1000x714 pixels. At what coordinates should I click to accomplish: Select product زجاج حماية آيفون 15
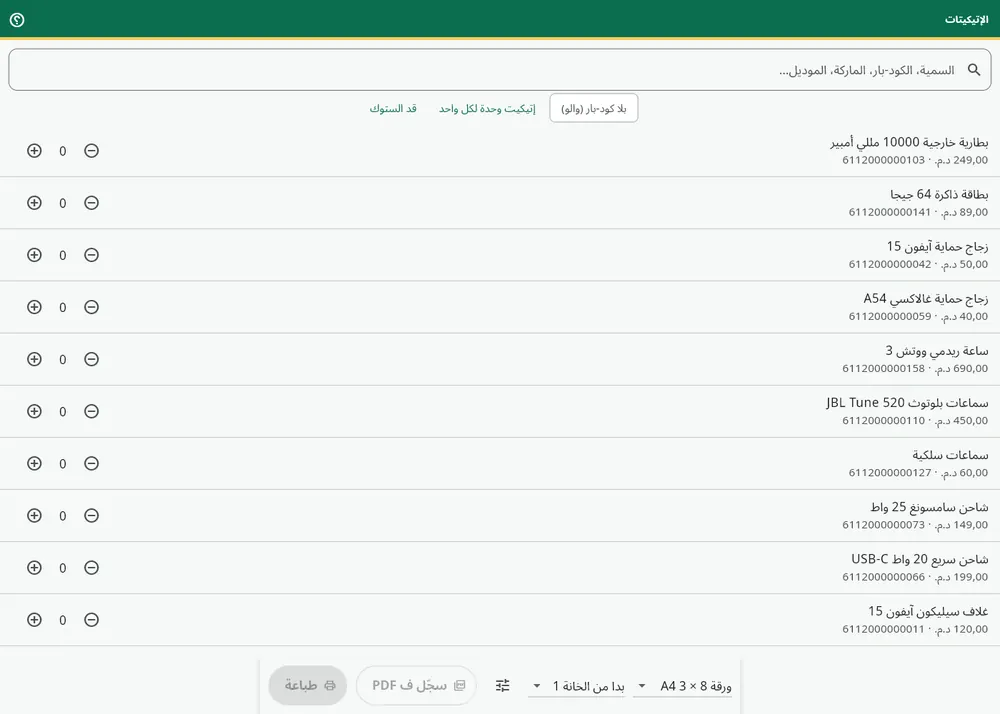500,255
